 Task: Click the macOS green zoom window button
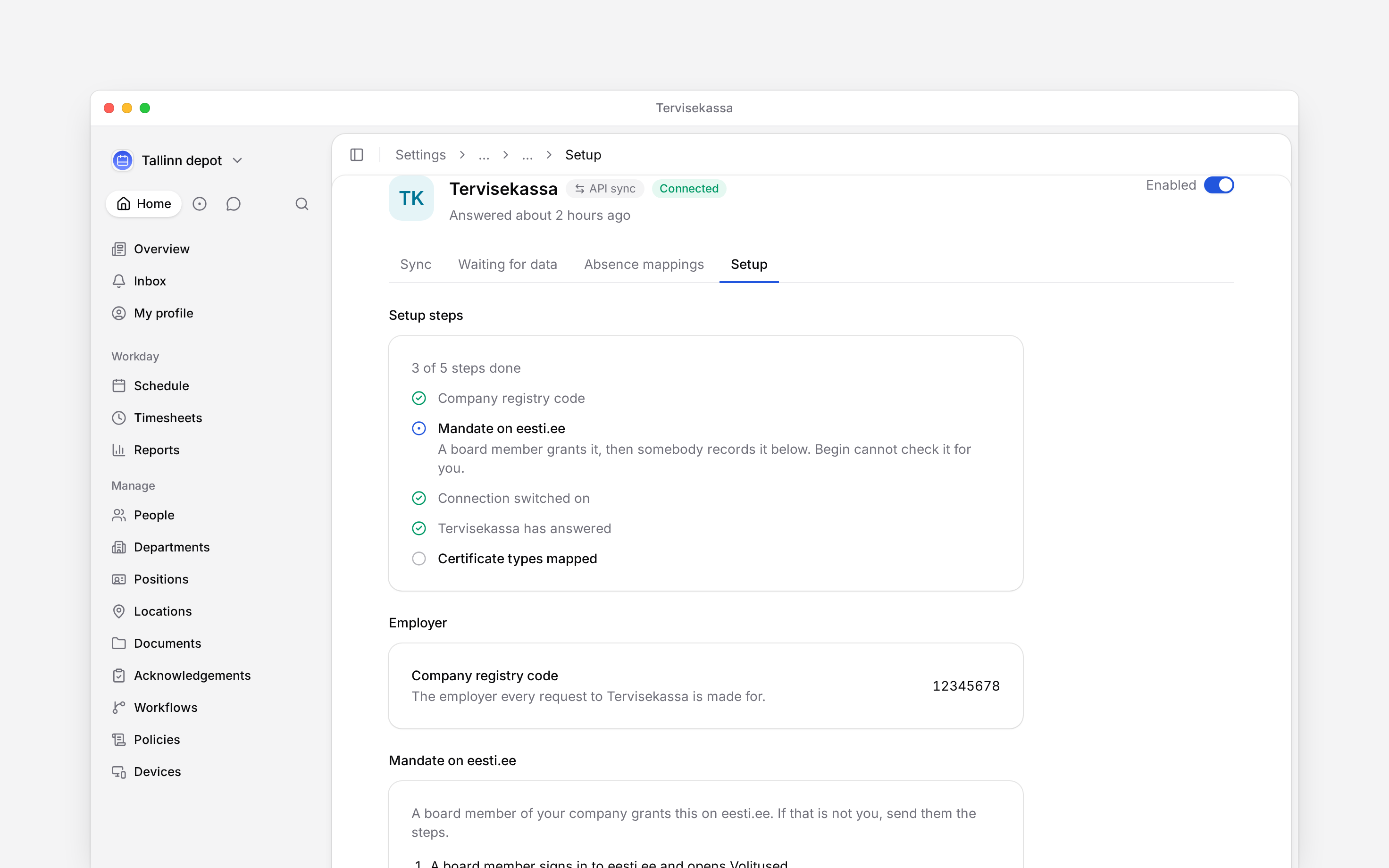click(x=145, y=108)
